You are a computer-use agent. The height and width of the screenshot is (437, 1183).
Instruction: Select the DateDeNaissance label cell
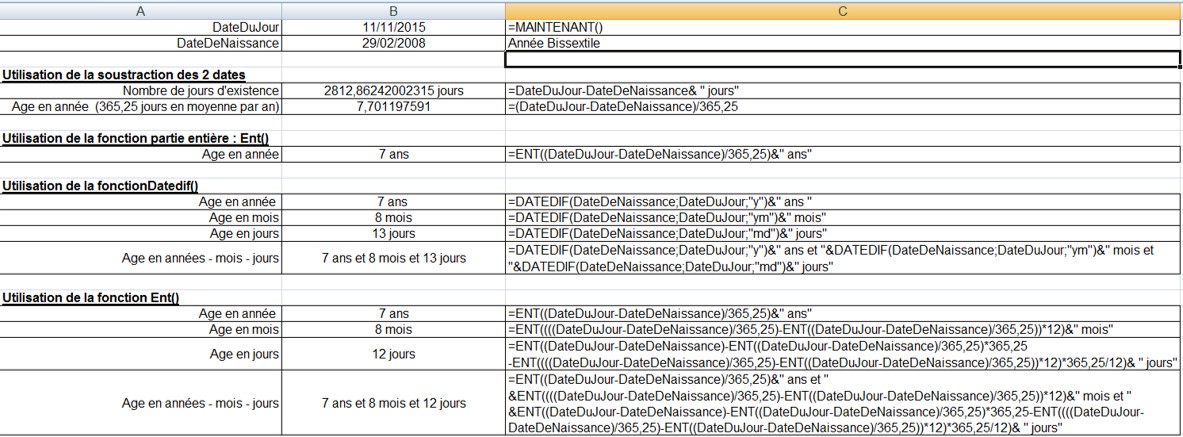[x=140, y=43]
